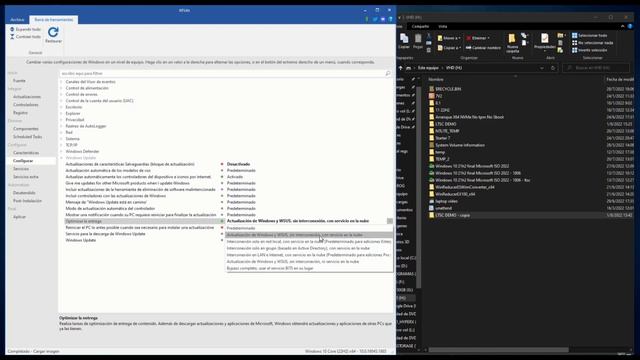640x360 pixels.
Task: Open Aplicar in NTLite sidebar
Action: [x=19, y=217]
